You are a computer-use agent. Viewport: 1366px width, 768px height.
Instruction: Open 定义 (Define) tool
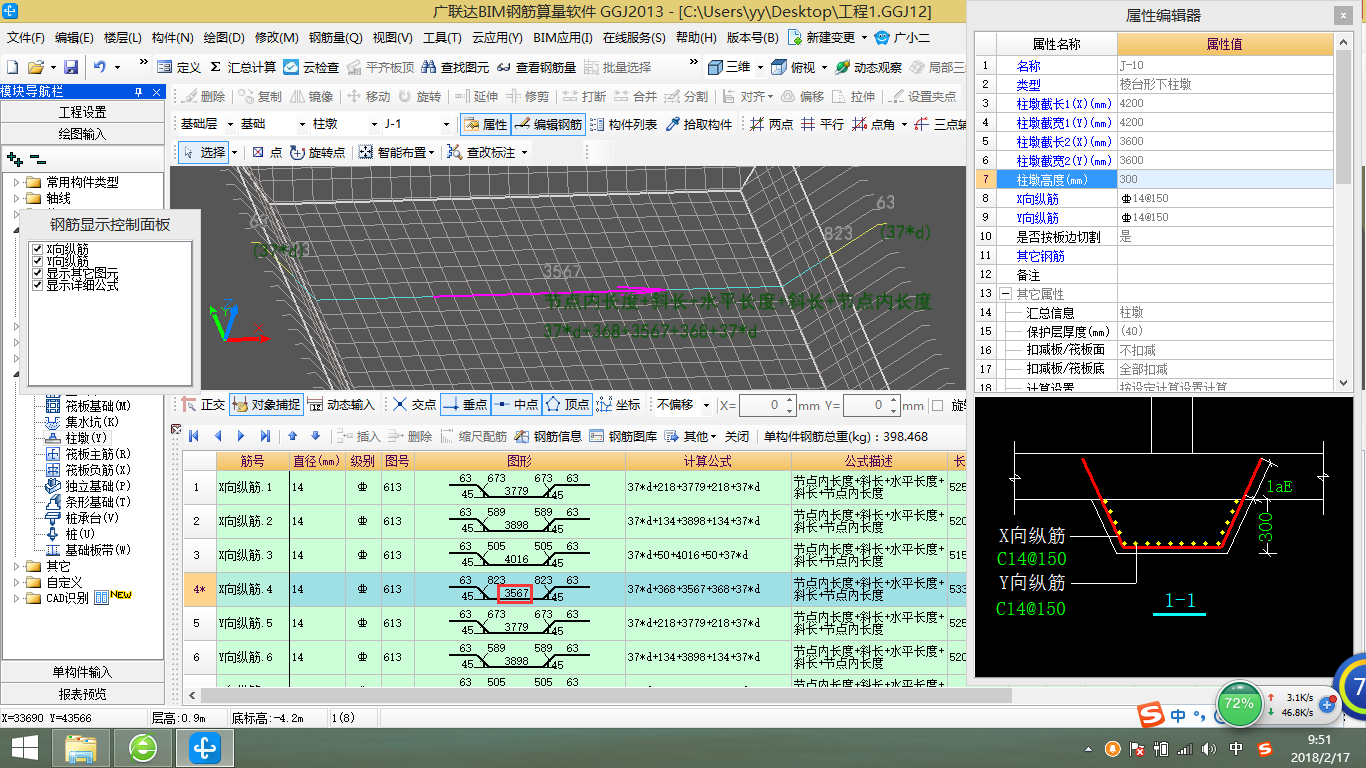[x=179, y=67]
